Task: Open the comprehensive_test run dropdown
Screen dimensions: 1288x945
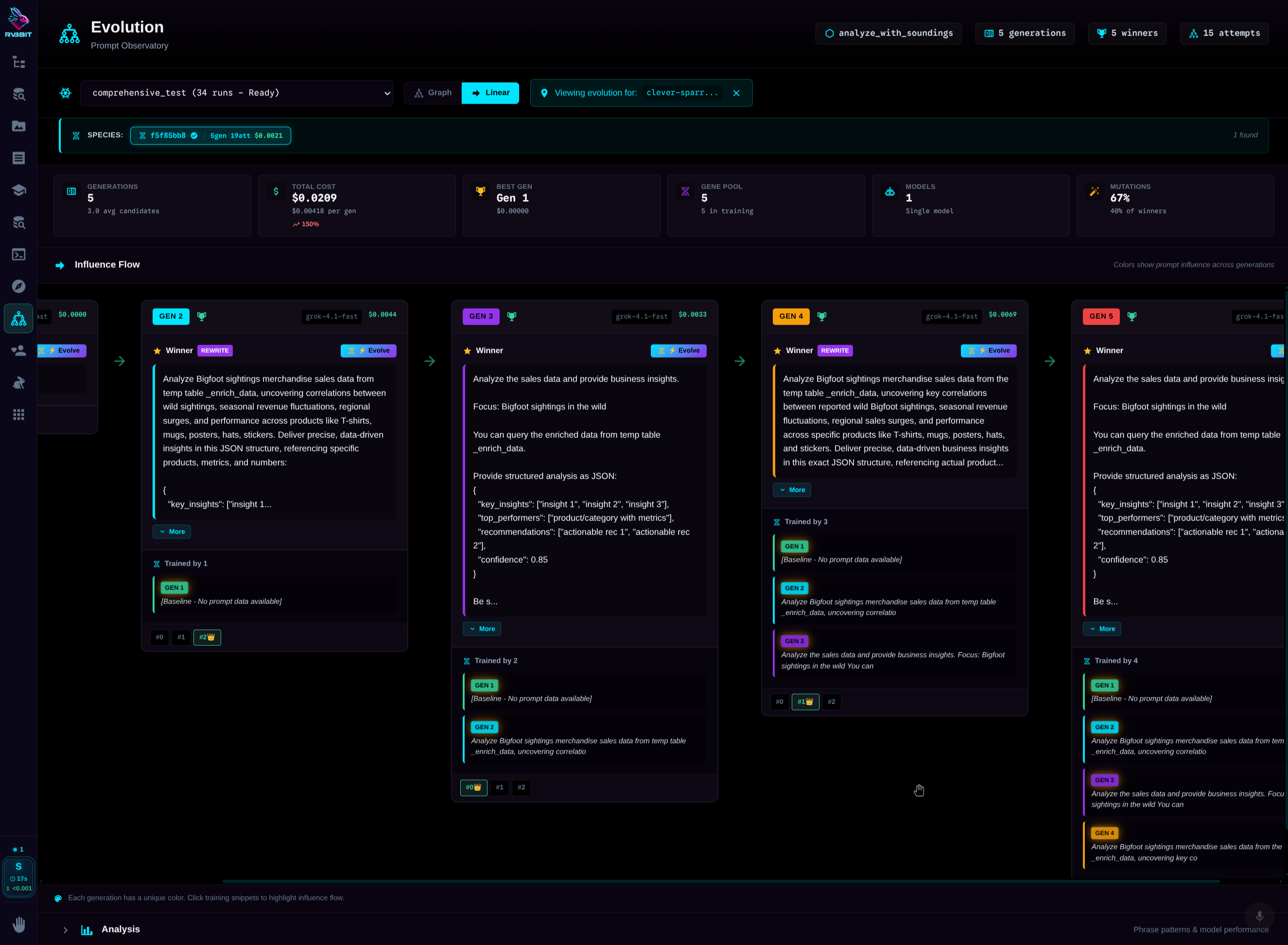Action: (x=236, y=93)
